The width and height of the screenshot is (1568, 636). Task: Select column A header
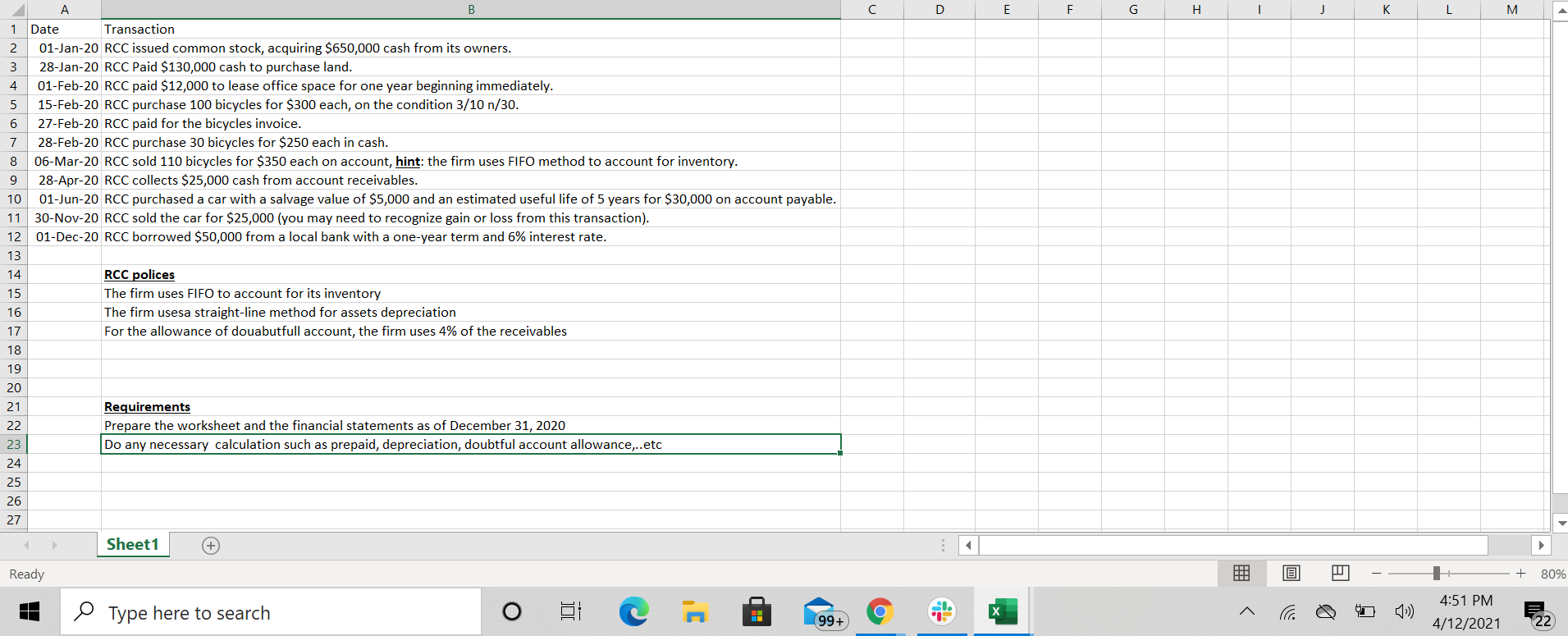pos(64,9)
